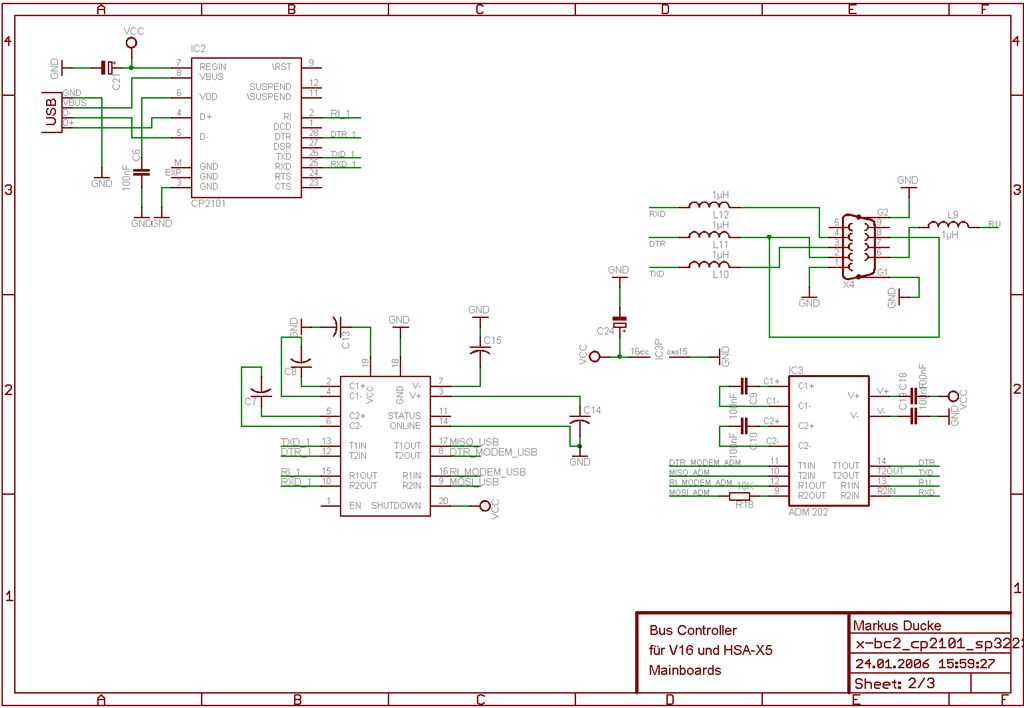Select the GND symbol above C15

(478, 312)
